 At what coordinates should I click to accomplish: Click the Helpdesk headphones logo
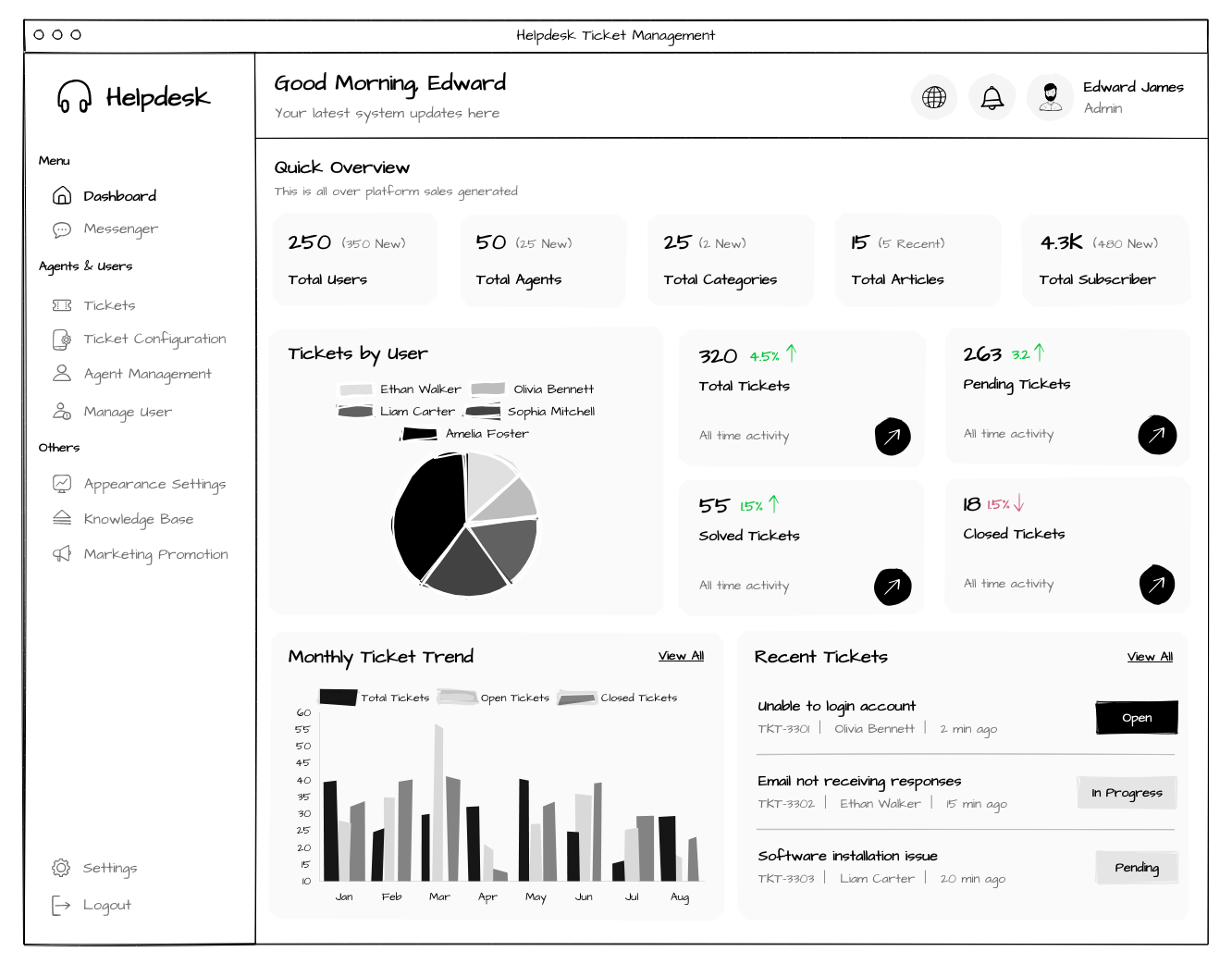pyautogui.click(x=74, y=96)
